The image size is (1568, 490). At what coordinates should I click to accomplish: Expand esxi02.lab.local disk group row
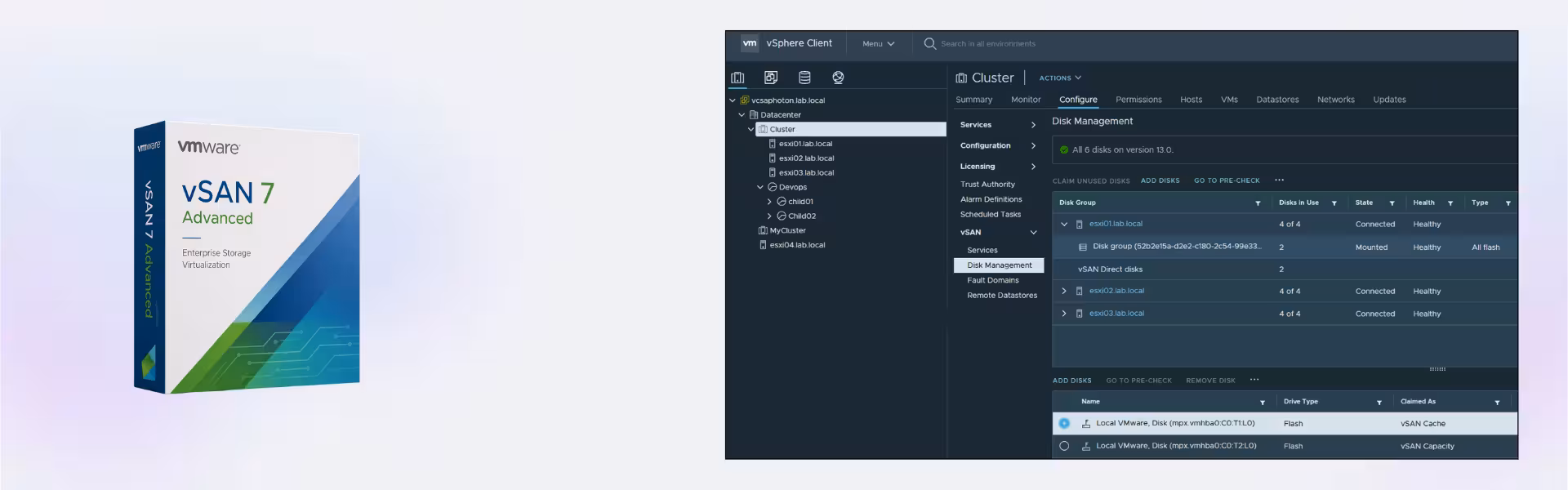pos(1064,291)
